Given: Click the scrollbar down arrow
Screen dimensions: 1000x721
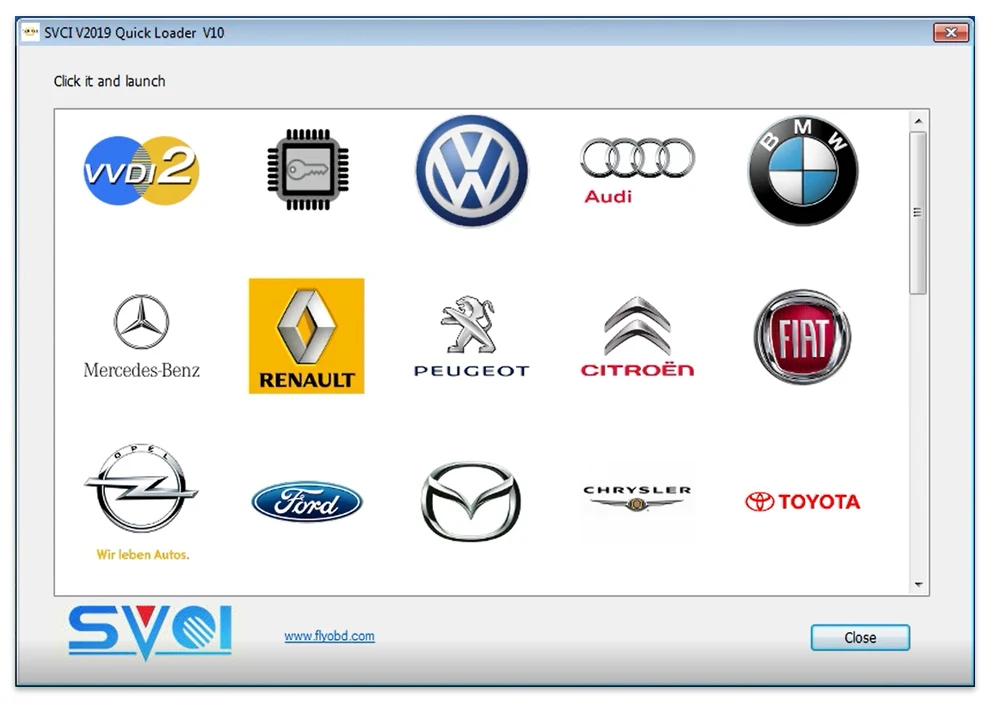Looking at the screenshot, I should tap(918, 585).
